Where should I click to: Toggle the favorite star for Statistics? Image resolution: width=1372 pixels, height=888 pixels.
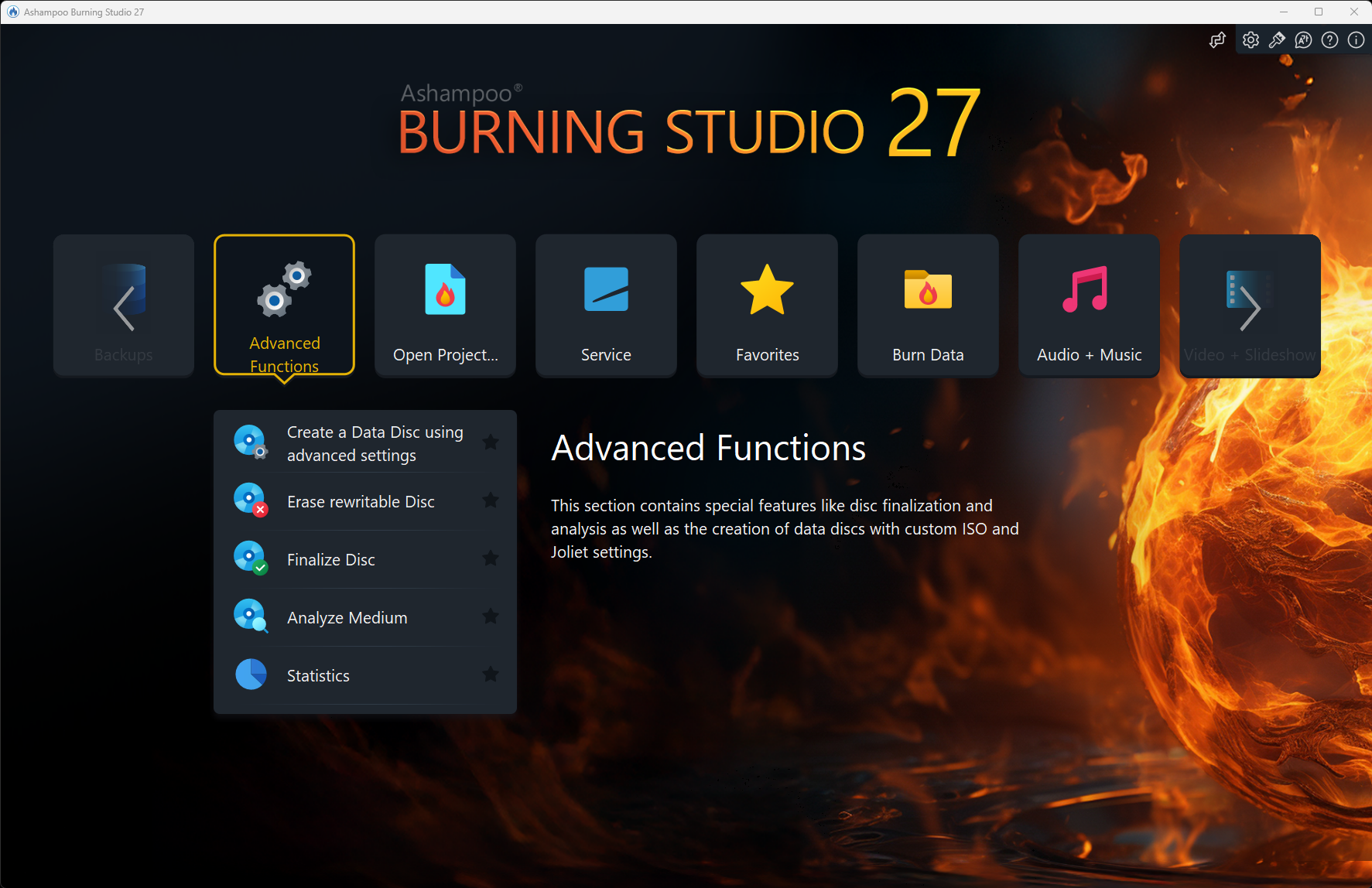[x=491, y=674]
